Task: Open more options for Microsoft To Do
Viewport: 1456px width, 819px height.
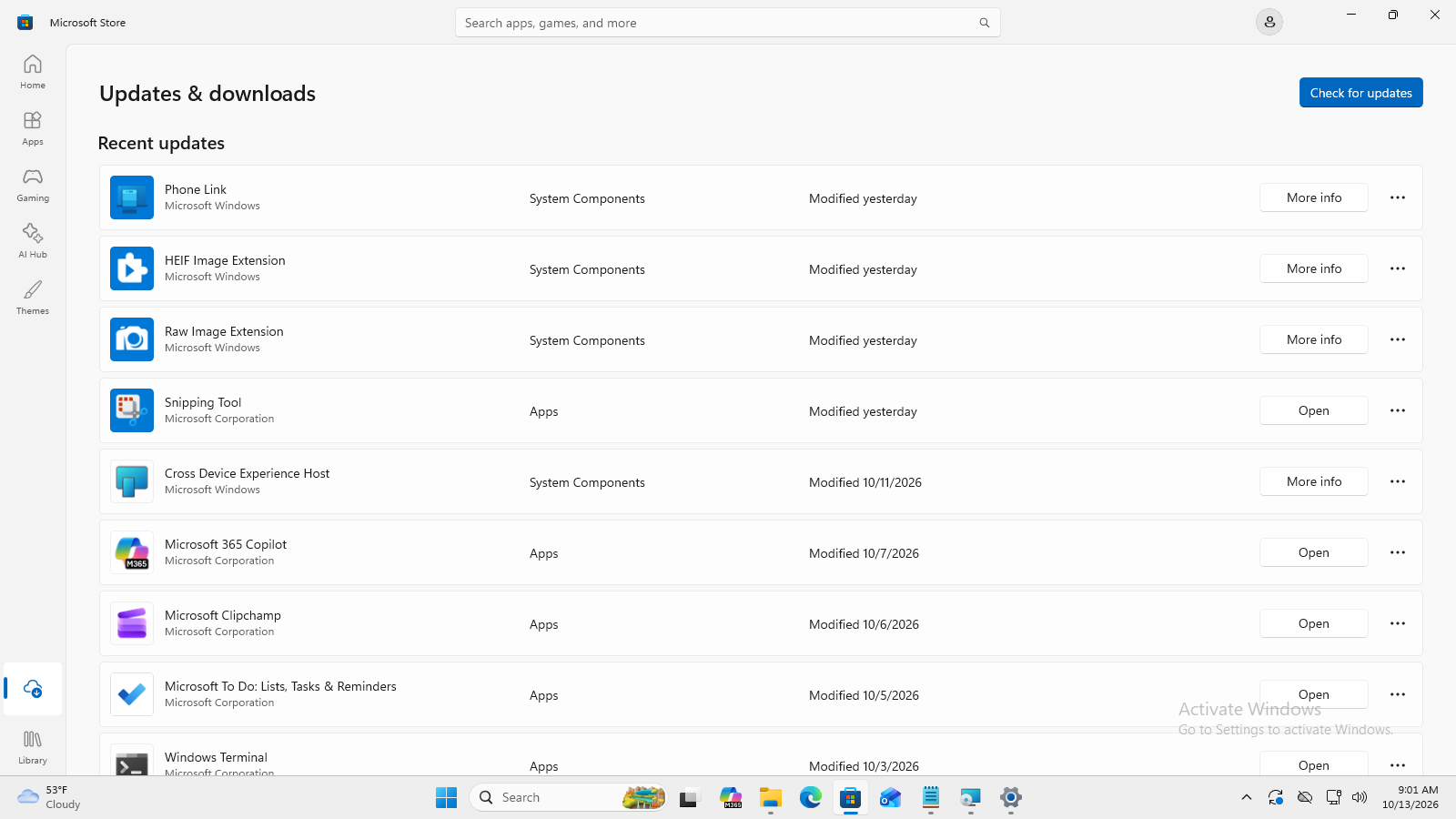Action: (1398, 694)
